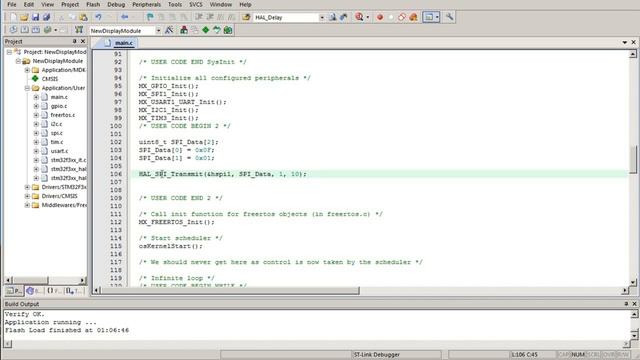
Task: Download to flash with the LOAD icon
Action: [79, 30]
